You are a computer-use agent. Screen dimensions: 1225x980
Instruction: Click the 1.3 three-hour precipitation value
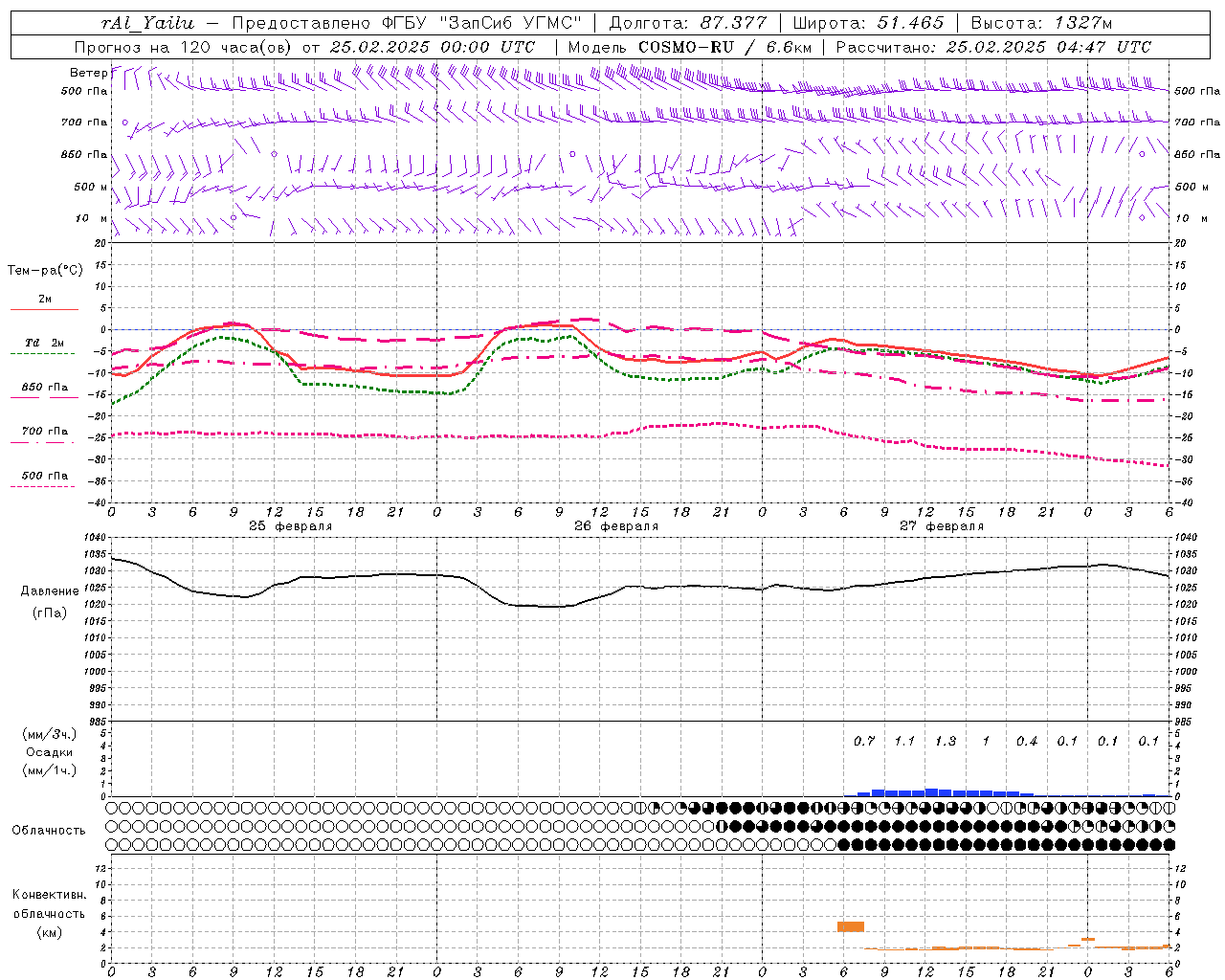click(946, 742)
